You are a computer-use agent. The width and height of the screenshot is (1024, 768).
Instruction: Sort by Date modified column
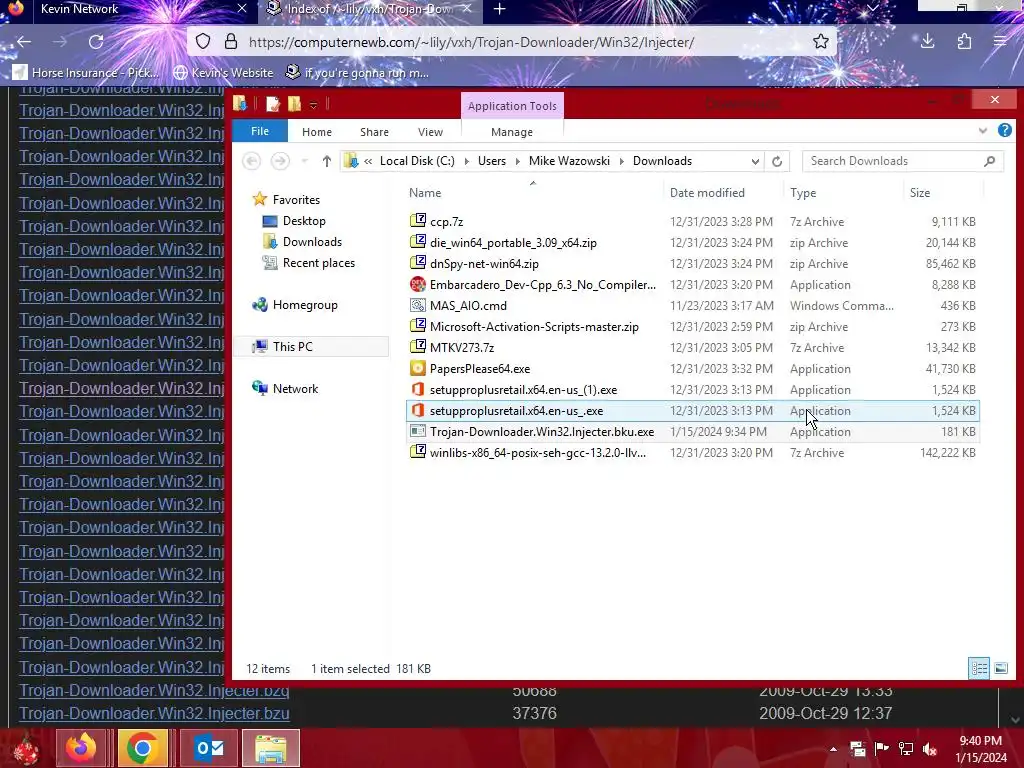click(x=707, y=193)
